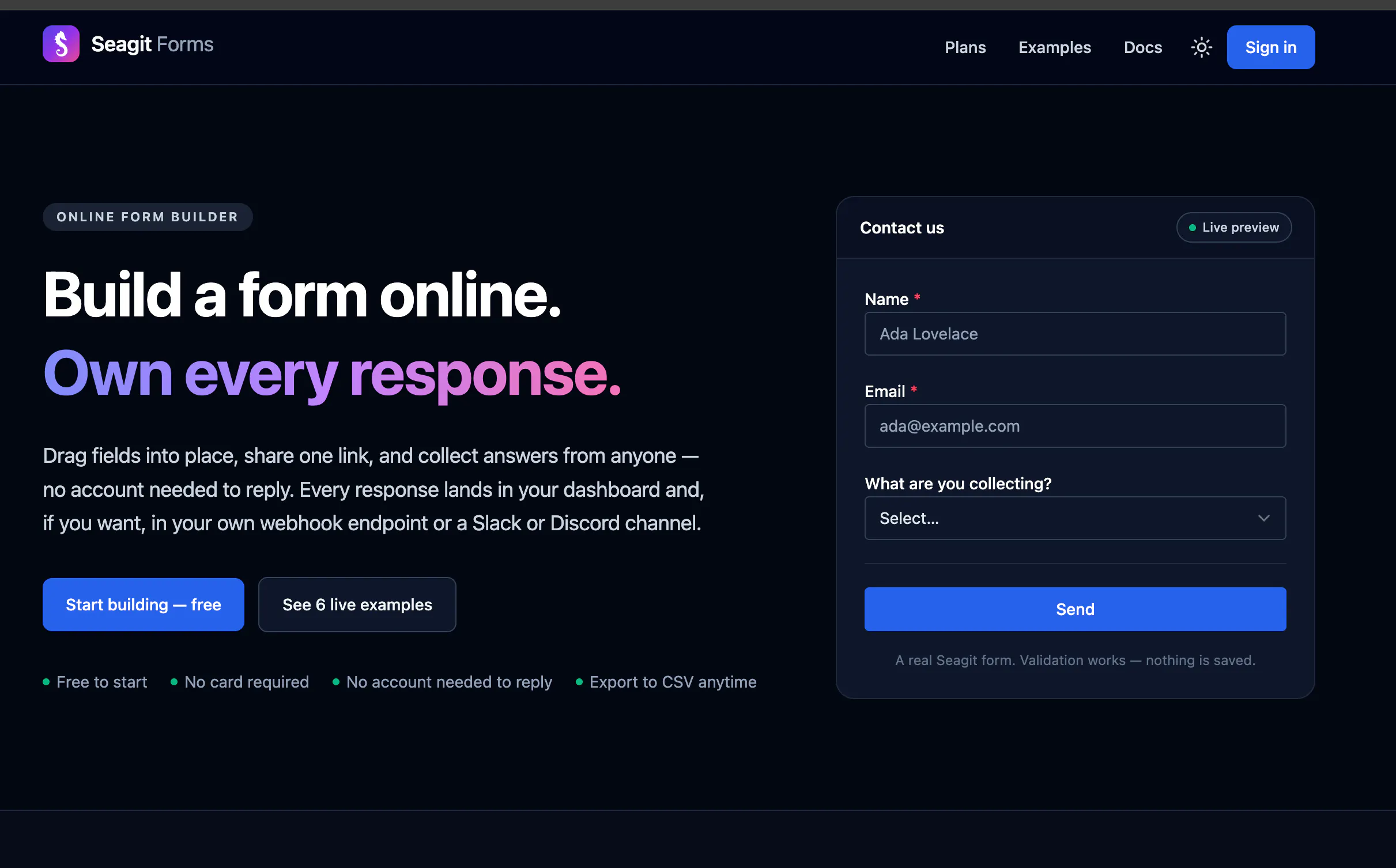This screenshot has height=868, width=1396.
Task: Click 'A real Seagit form' footnote text
Action: tap(1075, 660)
